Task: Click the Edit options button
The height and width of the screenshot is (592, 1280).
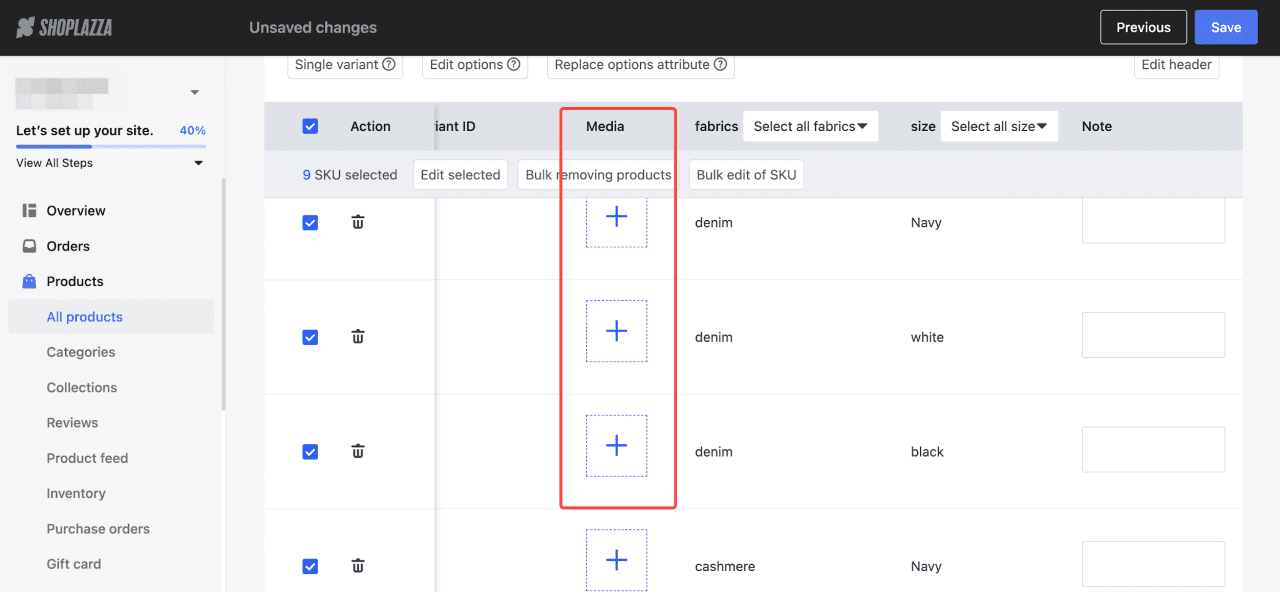Action: pyautogui.click(x=475, y=65)
